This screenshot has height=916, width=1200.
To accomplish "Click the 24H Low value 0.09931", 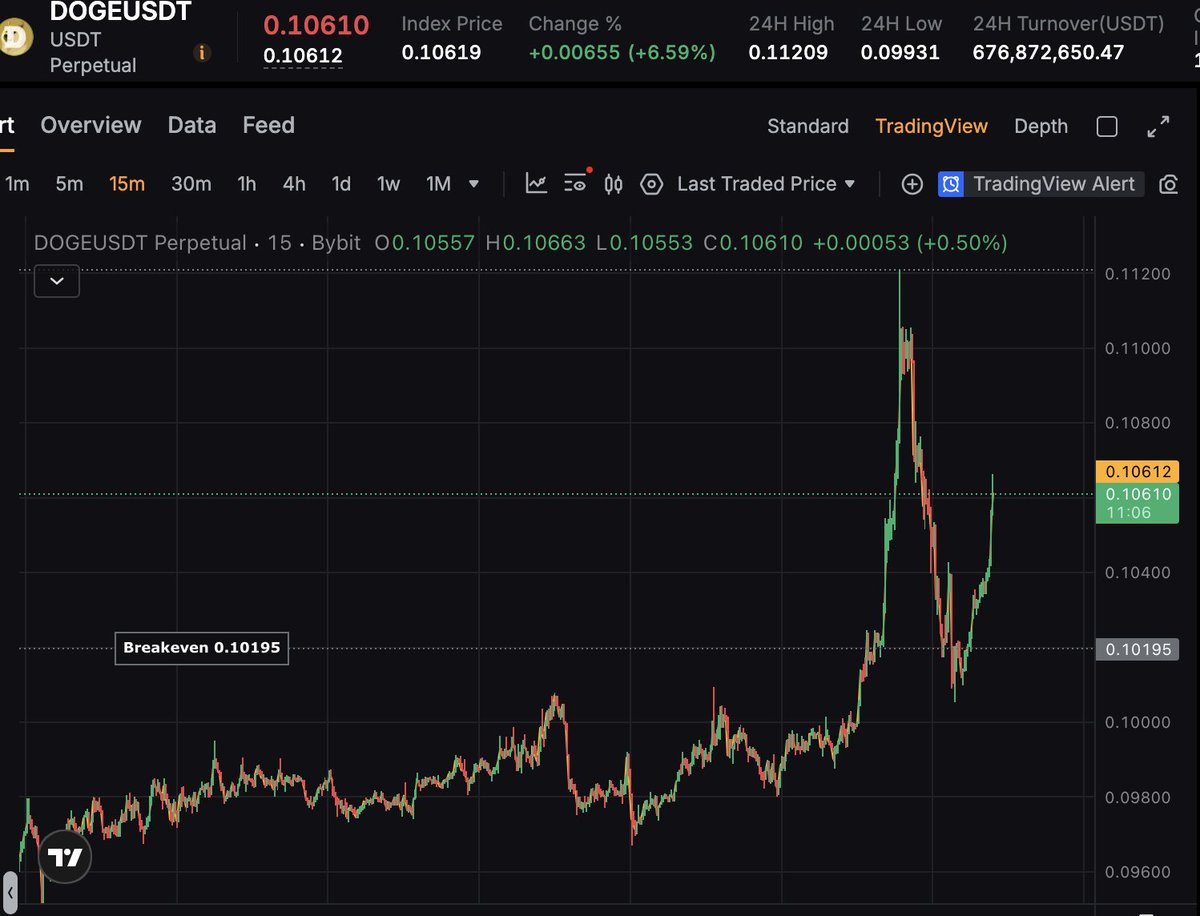I will coord(900,53).
